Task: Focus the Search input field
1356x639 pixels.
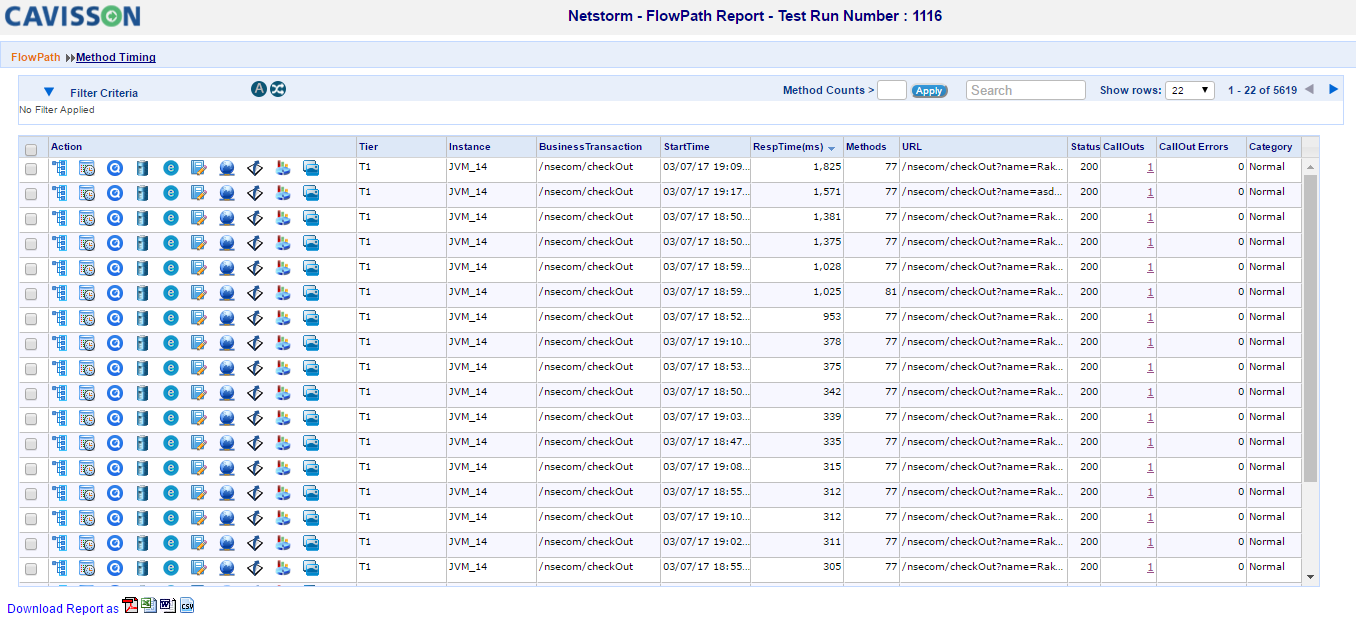Action: tap(1026, 90)
